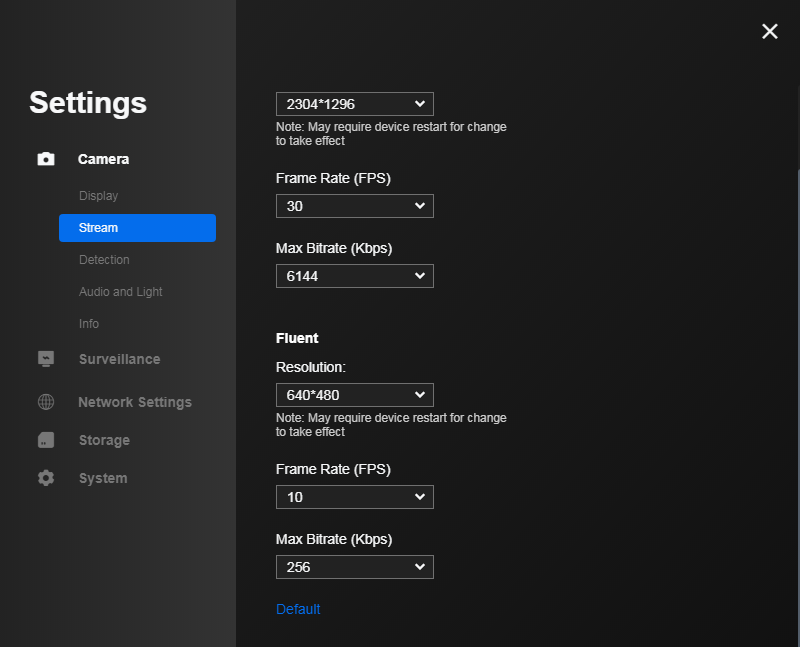Expand the Frame Rate dropdown showing 30
The height and width of the screenshot is (647, 800).
click(354, 206)
